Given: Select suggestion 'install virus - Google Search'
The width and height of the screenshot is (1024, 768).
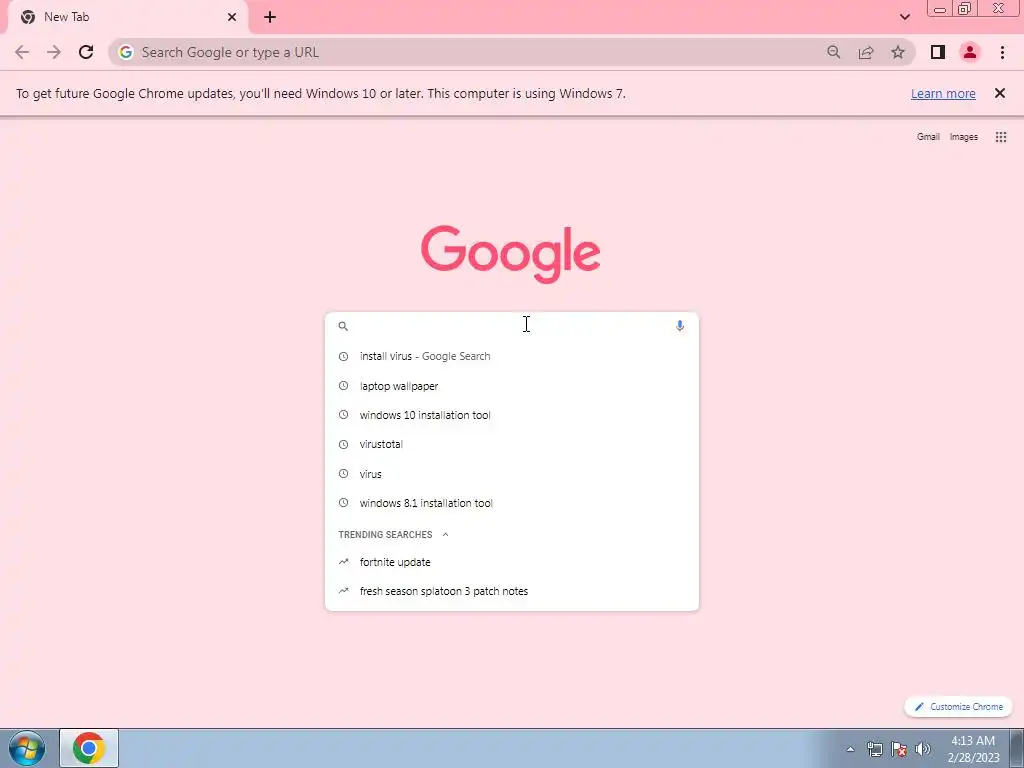Looking at the screenshot, I should click(511, 356).
